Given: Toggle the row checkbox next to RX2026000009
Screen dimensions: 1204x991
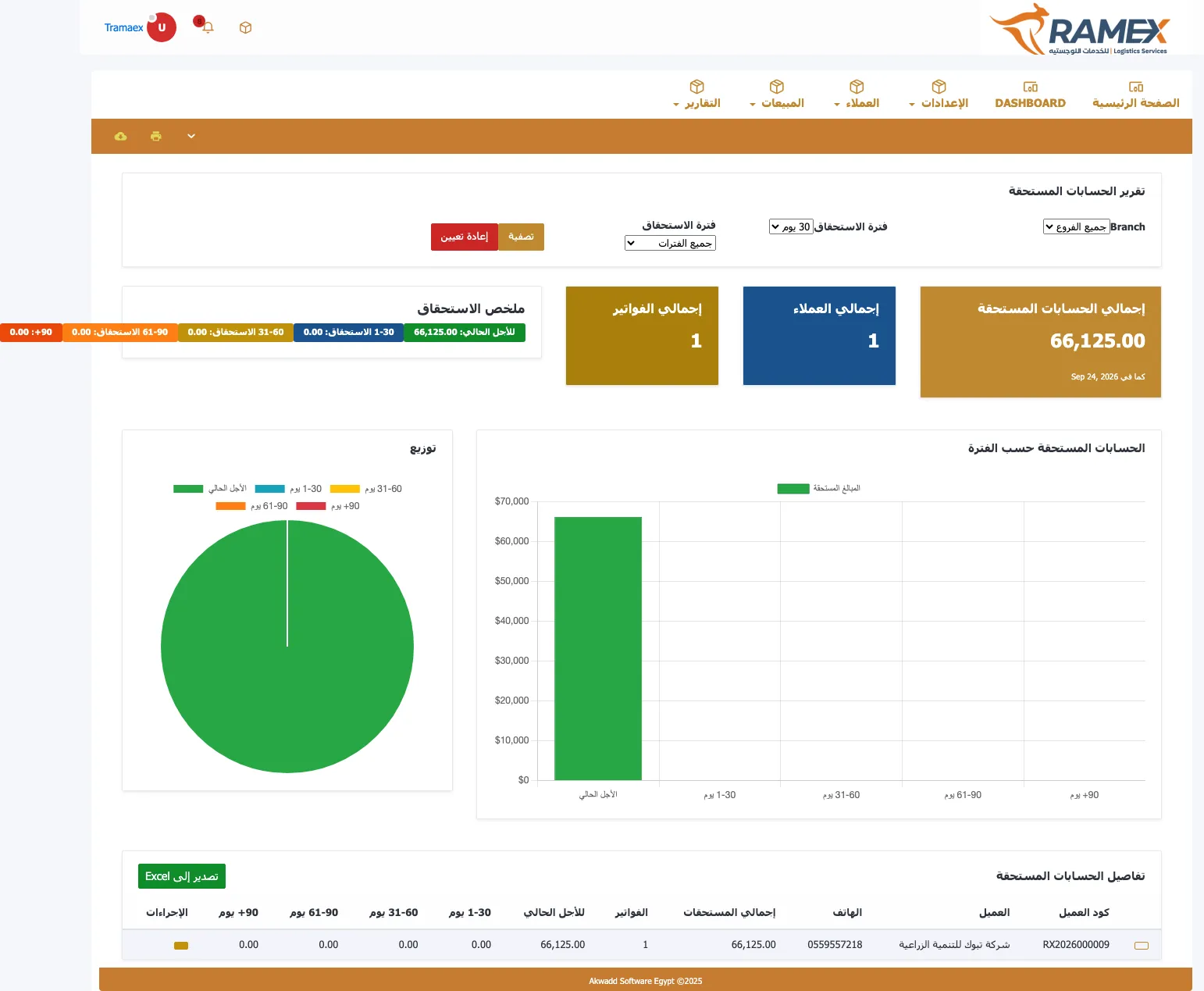Looking at the screenshot, I should tap(1142, 946).
